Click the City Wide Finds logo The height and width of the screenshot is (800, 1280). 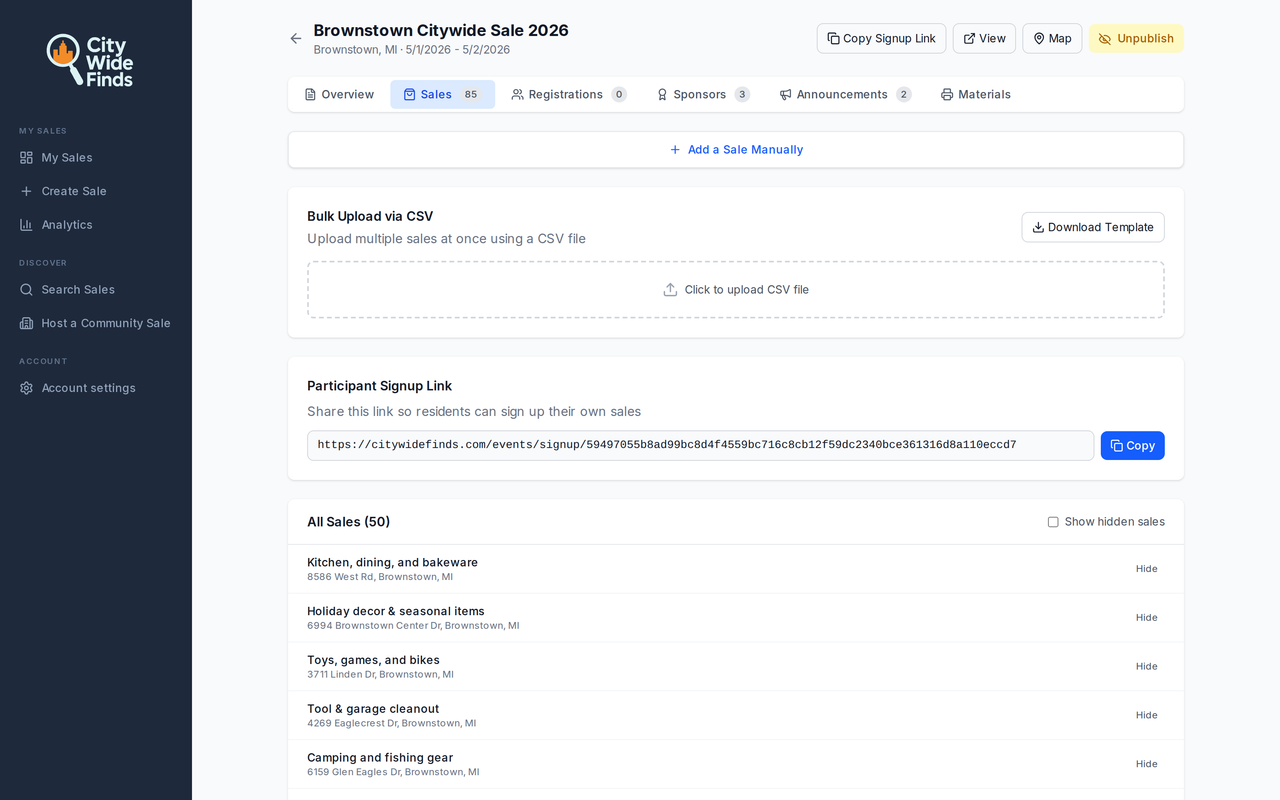click(x=90, y=61)
